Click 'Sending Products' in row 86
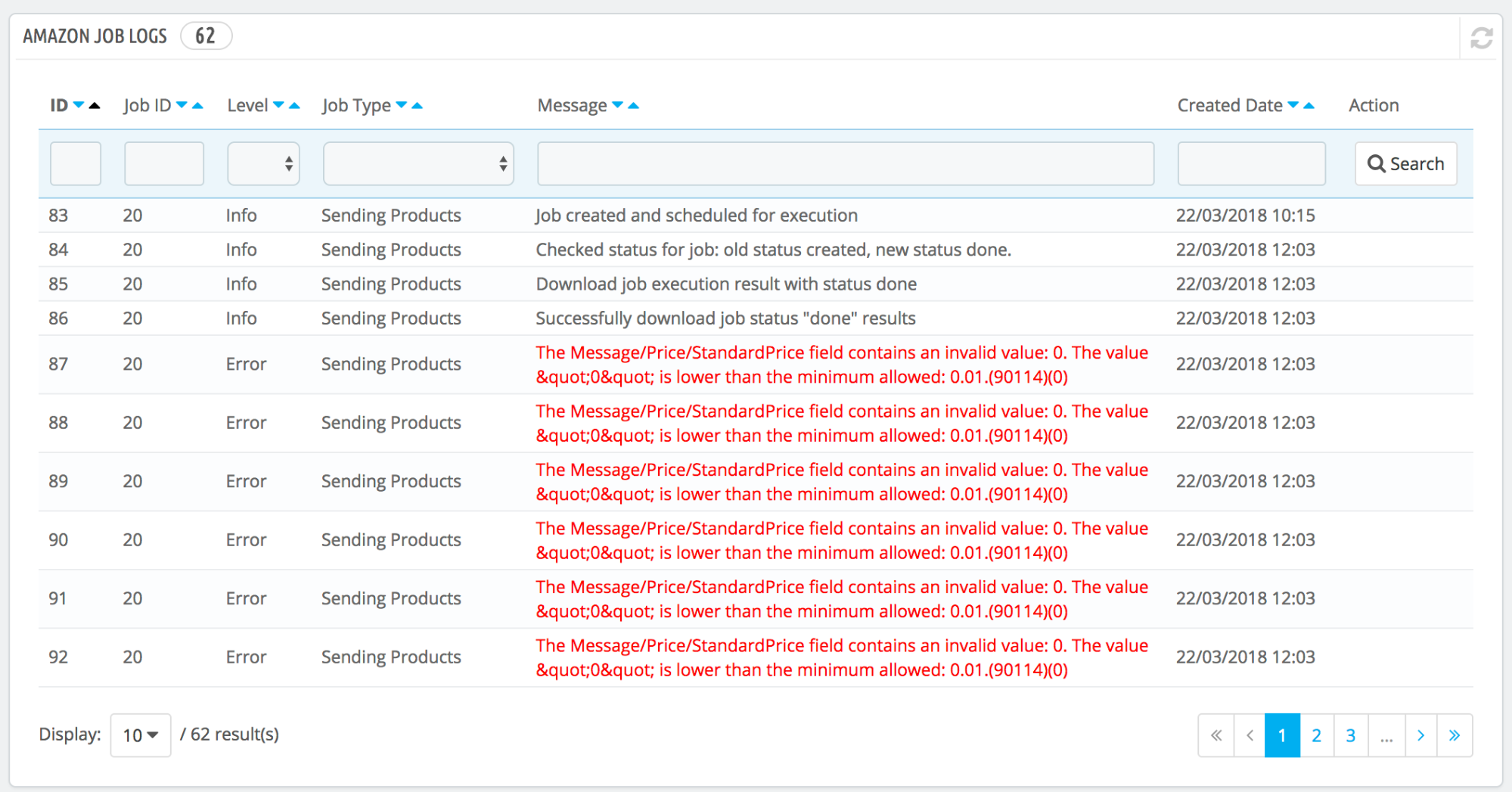The height and width of the screenshot is (792, 1512). pos(391,318)
